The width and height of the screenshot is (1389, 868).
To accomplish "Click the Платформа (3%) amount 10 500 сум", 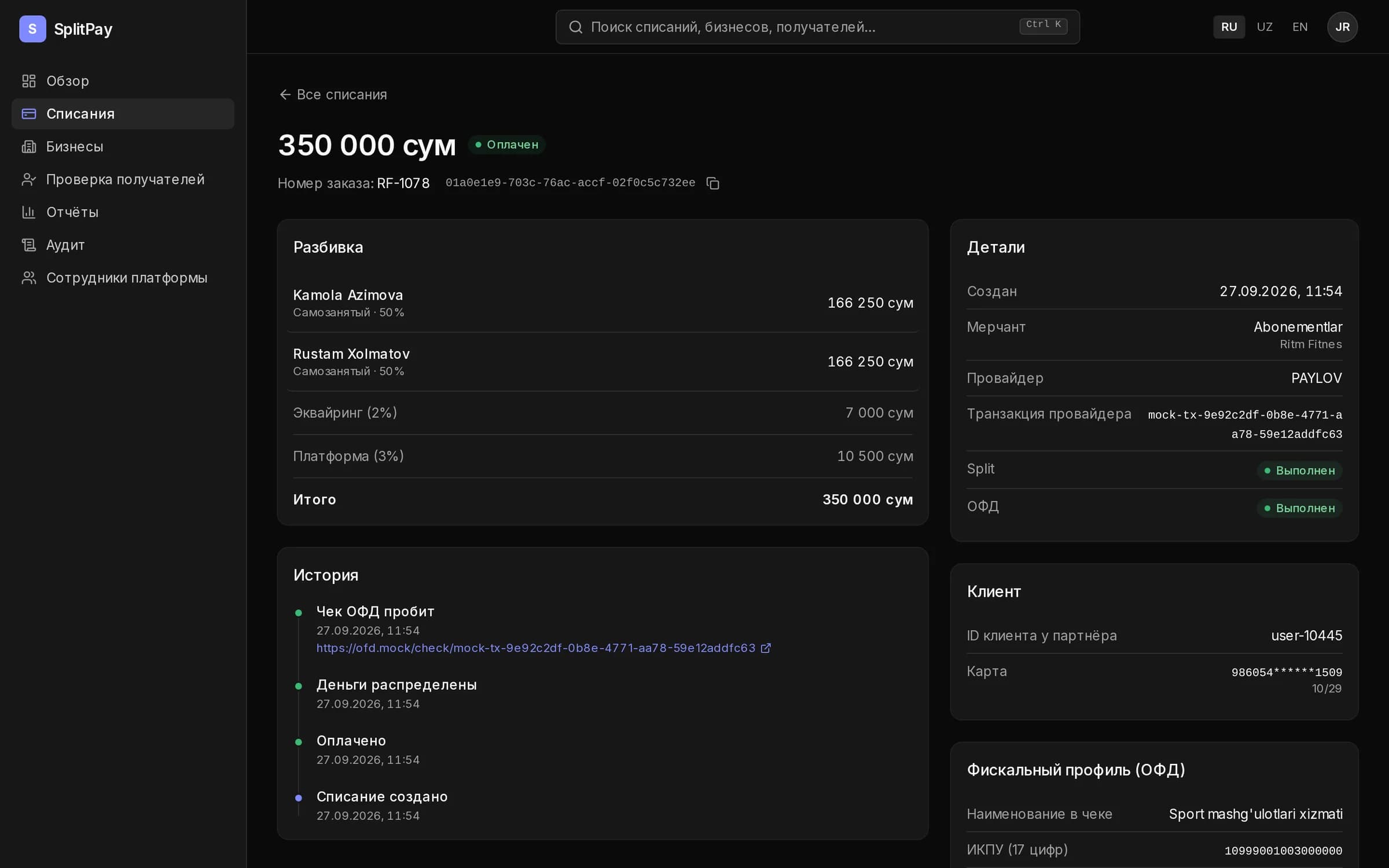I will coord(875,457).
